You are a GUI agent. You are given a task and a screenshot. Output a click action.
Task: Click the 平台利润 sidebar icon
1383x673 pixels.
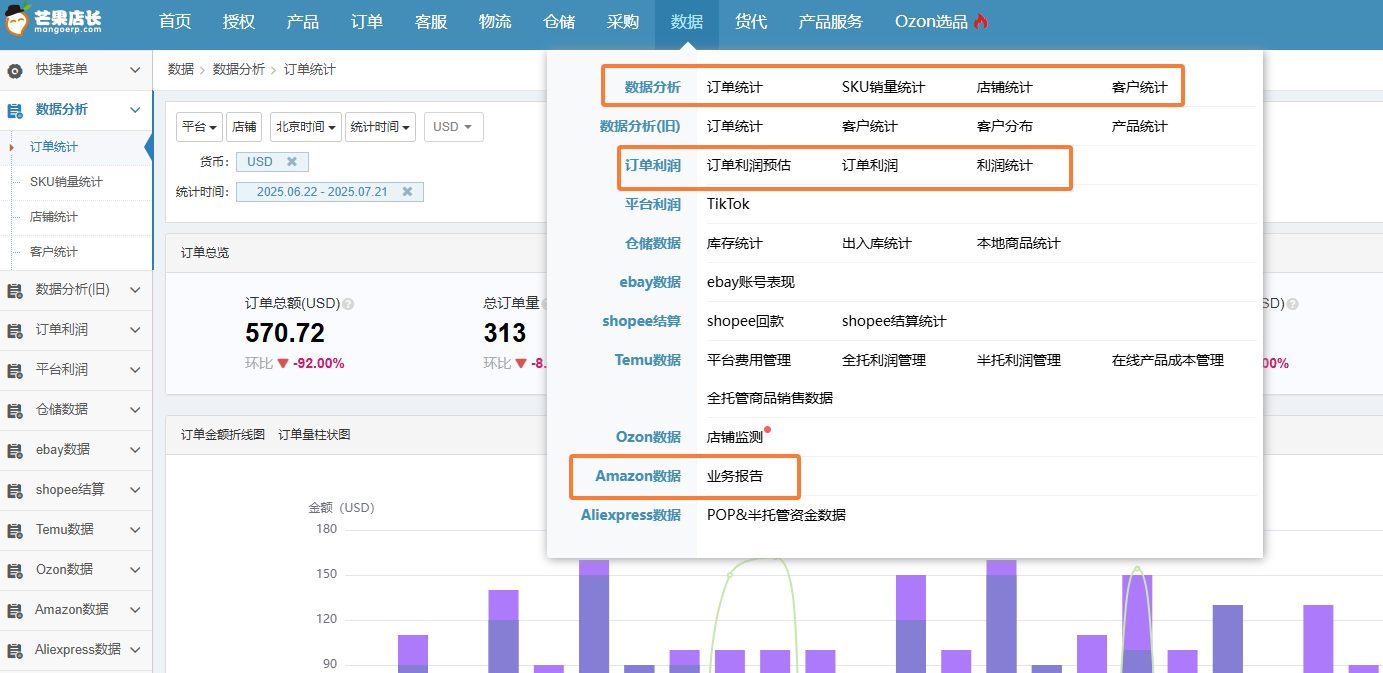(15, 370)
